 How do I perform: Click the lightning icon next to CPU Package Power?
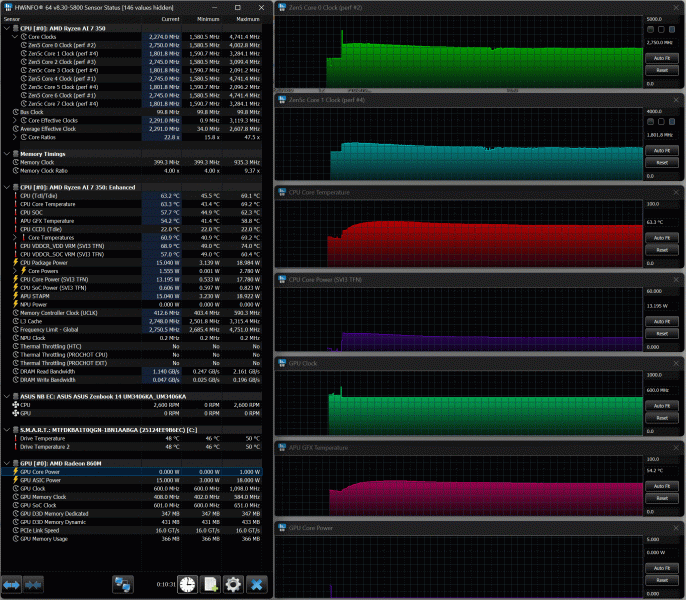16,263
